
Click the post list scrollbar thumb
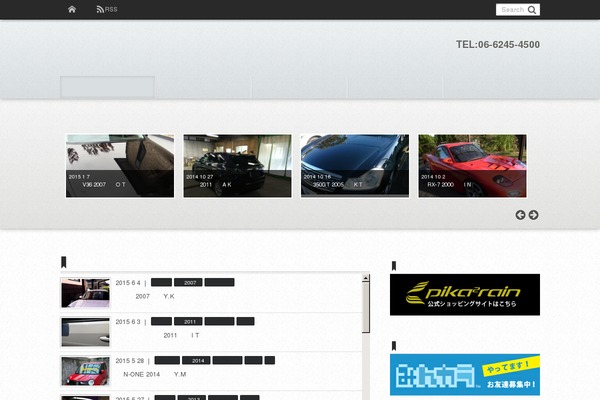coord(366,307)
